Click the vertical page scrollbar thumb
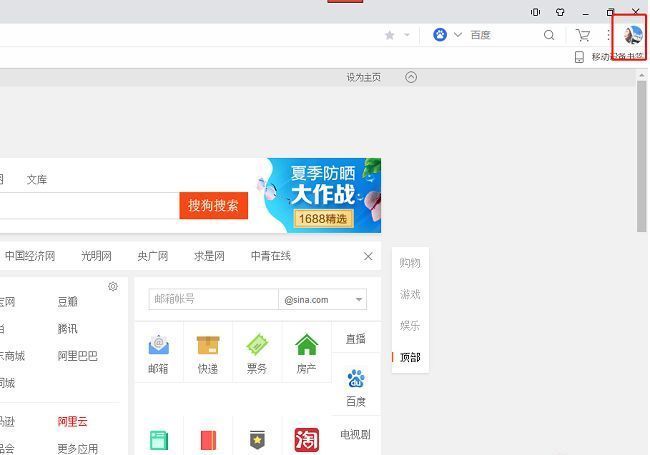This screenshot has height=455, width=650. [642, 157]
